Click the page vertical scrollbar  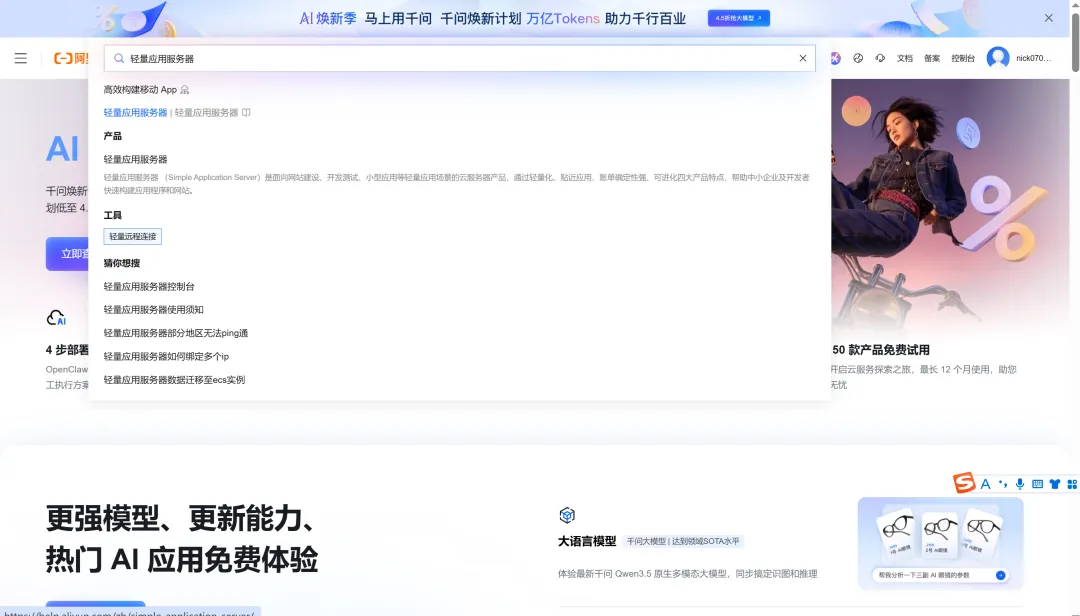[1074, 41]
